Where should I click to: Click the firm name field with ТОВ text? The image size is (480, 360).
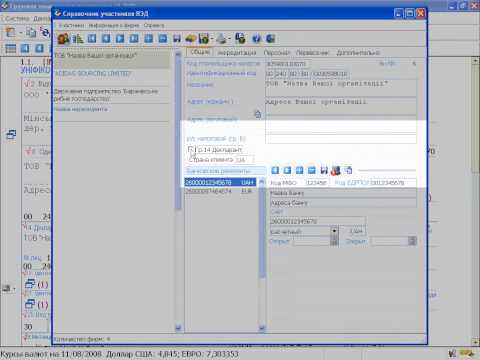click(x=341, y=88)
